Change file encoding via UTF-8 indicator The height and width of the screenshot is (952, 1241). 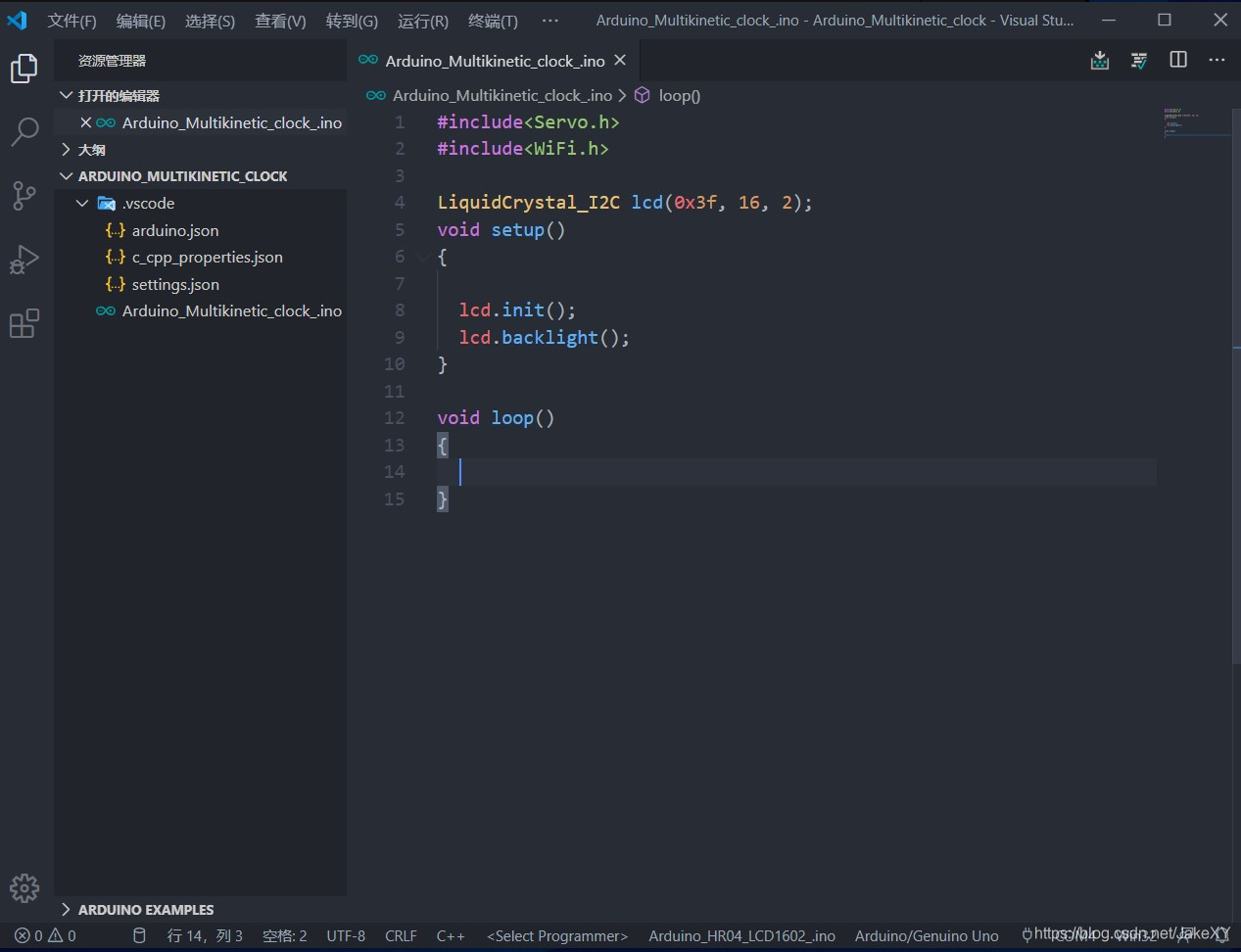pos(346,935)
